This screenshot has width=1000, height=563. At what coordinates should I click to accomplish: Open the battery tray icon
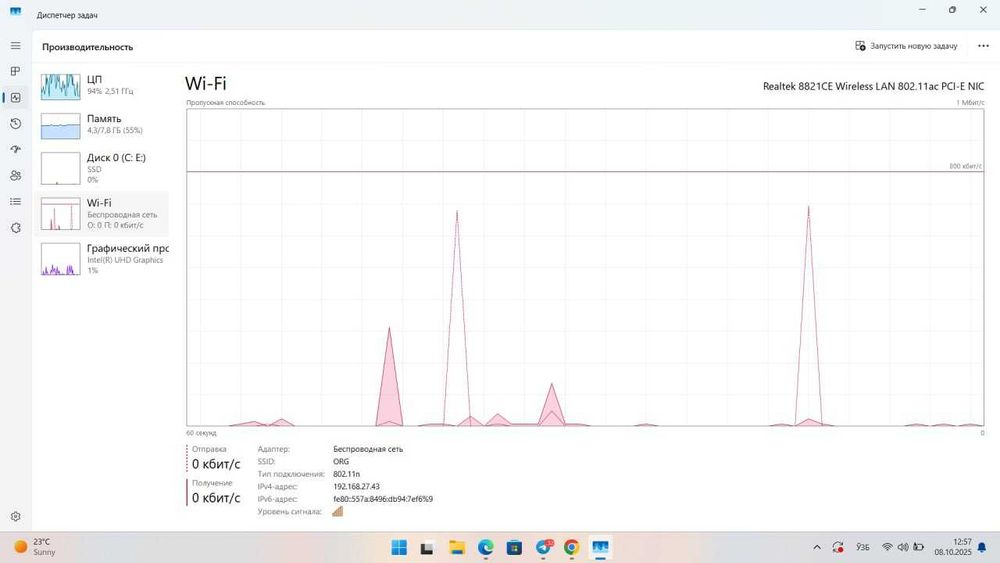918,548
